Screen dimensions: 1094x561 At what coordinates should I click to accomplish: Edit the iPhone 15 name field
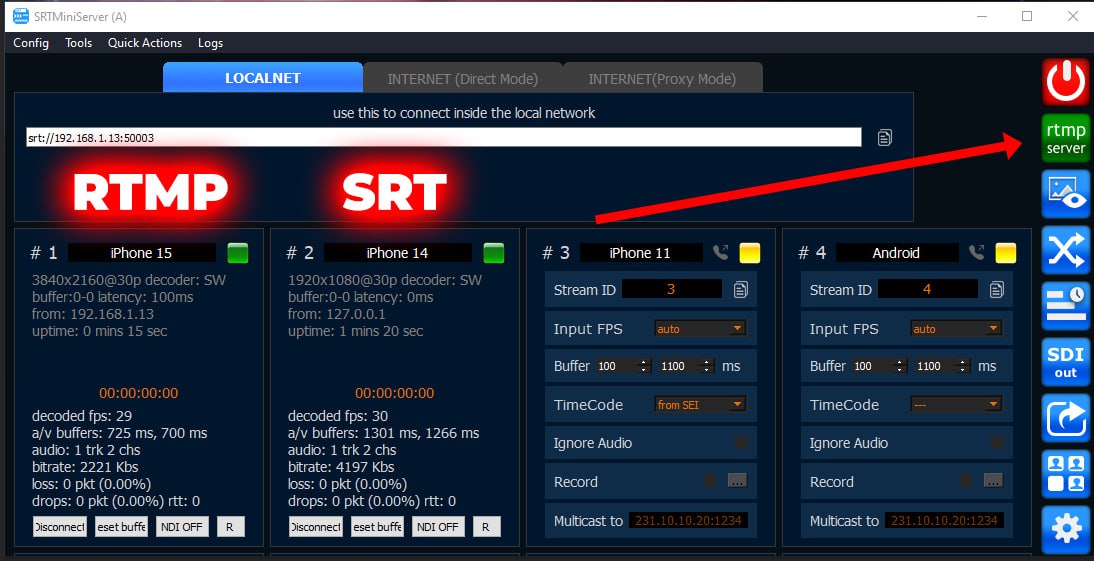coord(142,253)
